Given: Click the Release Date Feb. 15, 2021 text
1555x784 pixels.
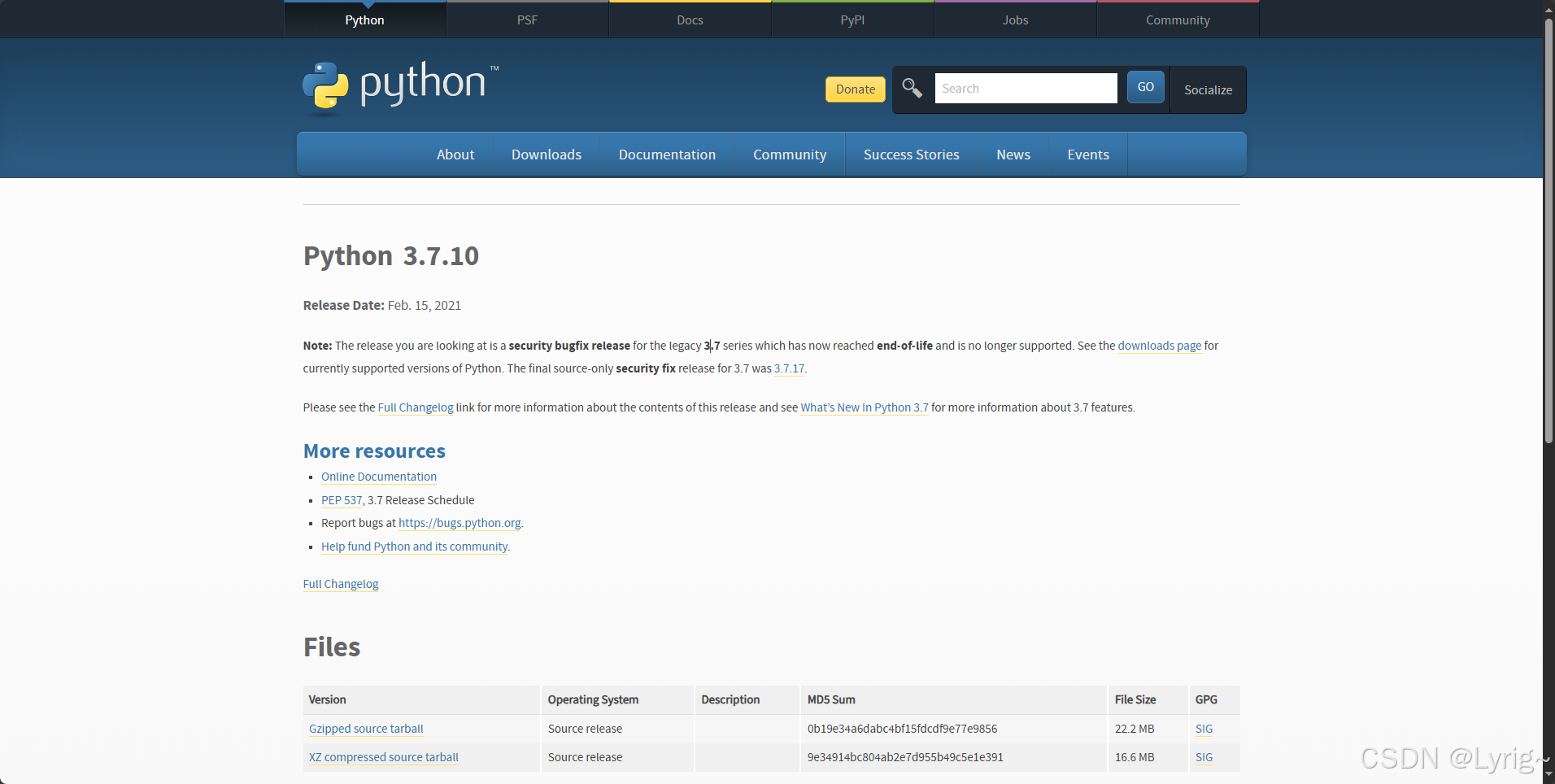Looking at the screenshot, I should pos(382,305).
